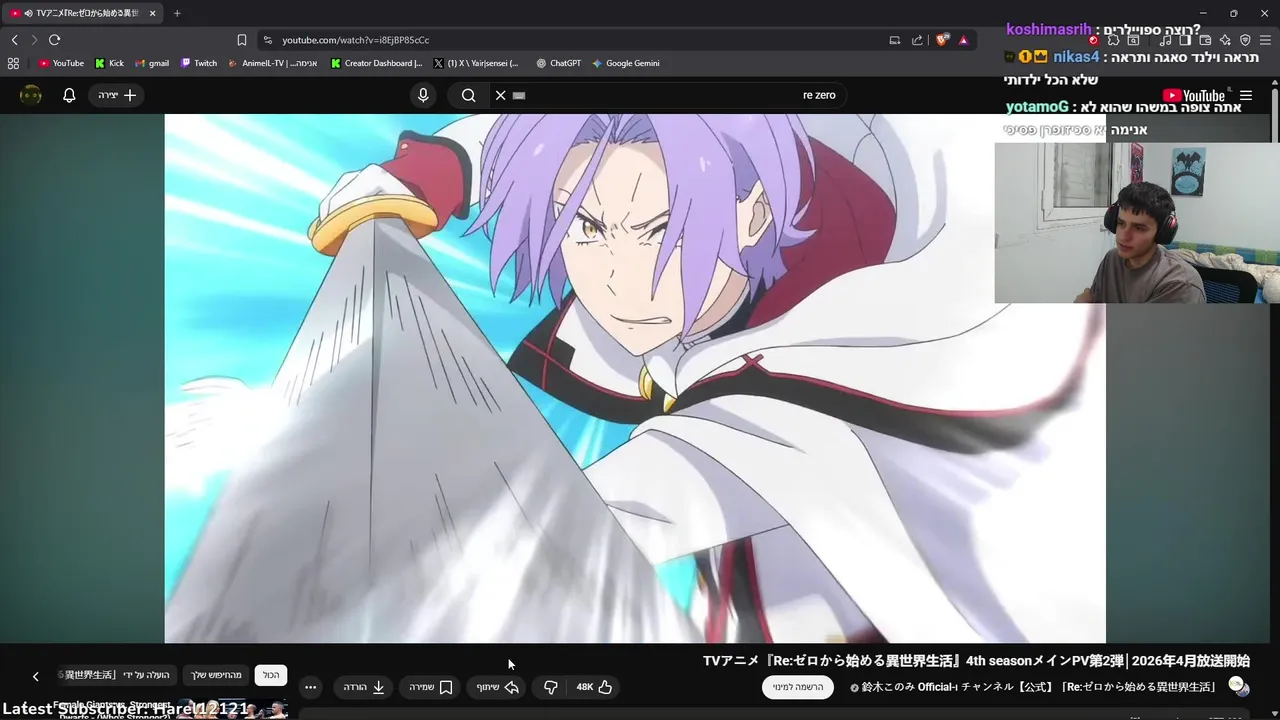This screenshot has width=1280, height=720.
Task: Click the browser forward arrow
Action: [34, 40]
